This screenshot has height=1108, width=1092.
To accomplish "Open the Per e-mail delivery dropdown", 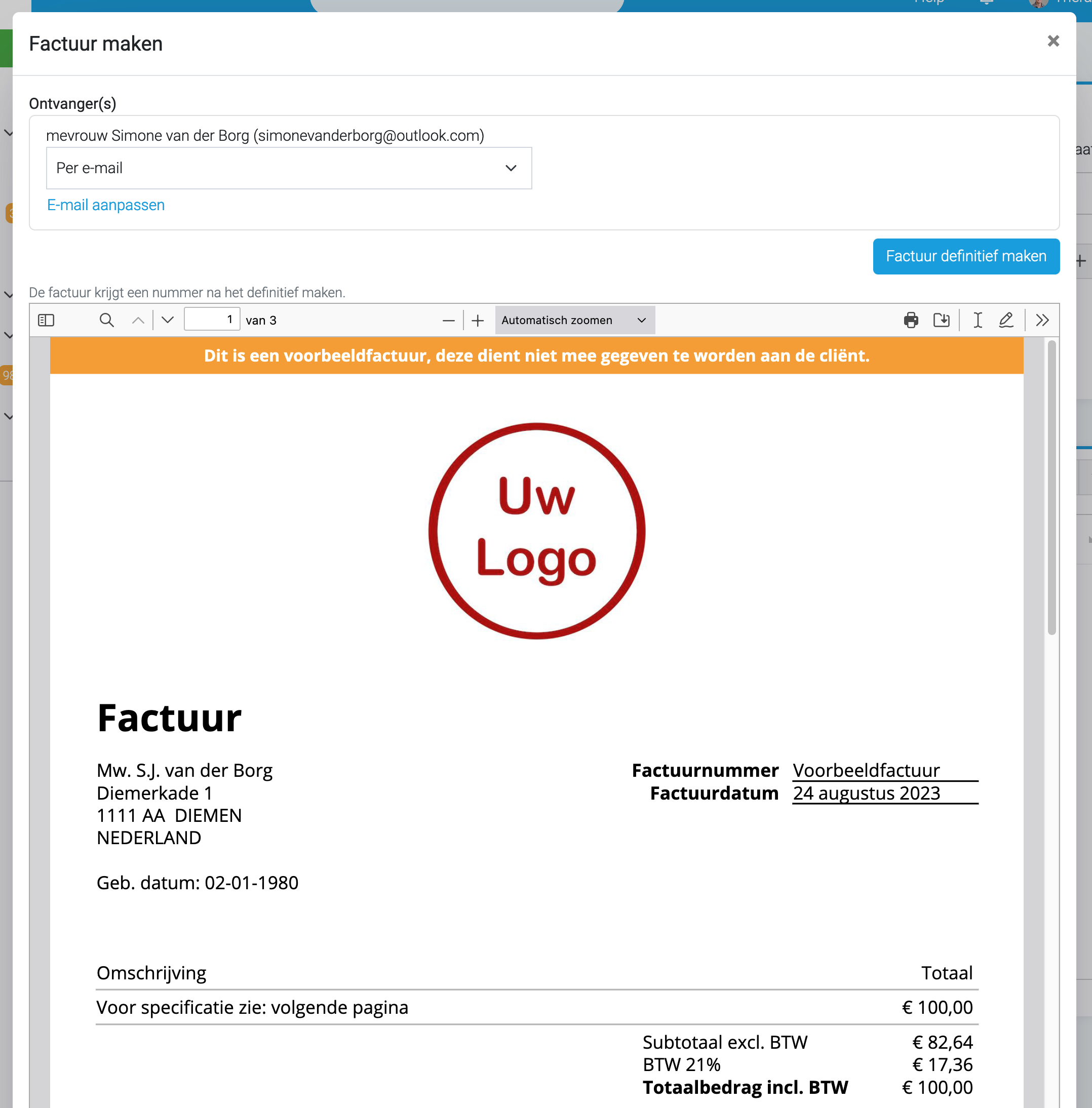I will pos(289,168).
